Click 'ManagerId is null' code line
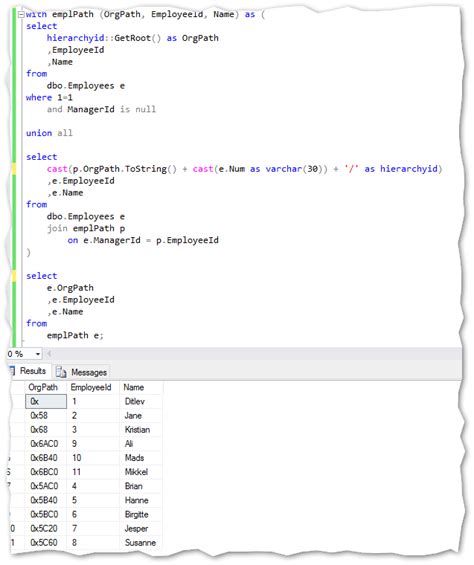 [x=112, y=109]
